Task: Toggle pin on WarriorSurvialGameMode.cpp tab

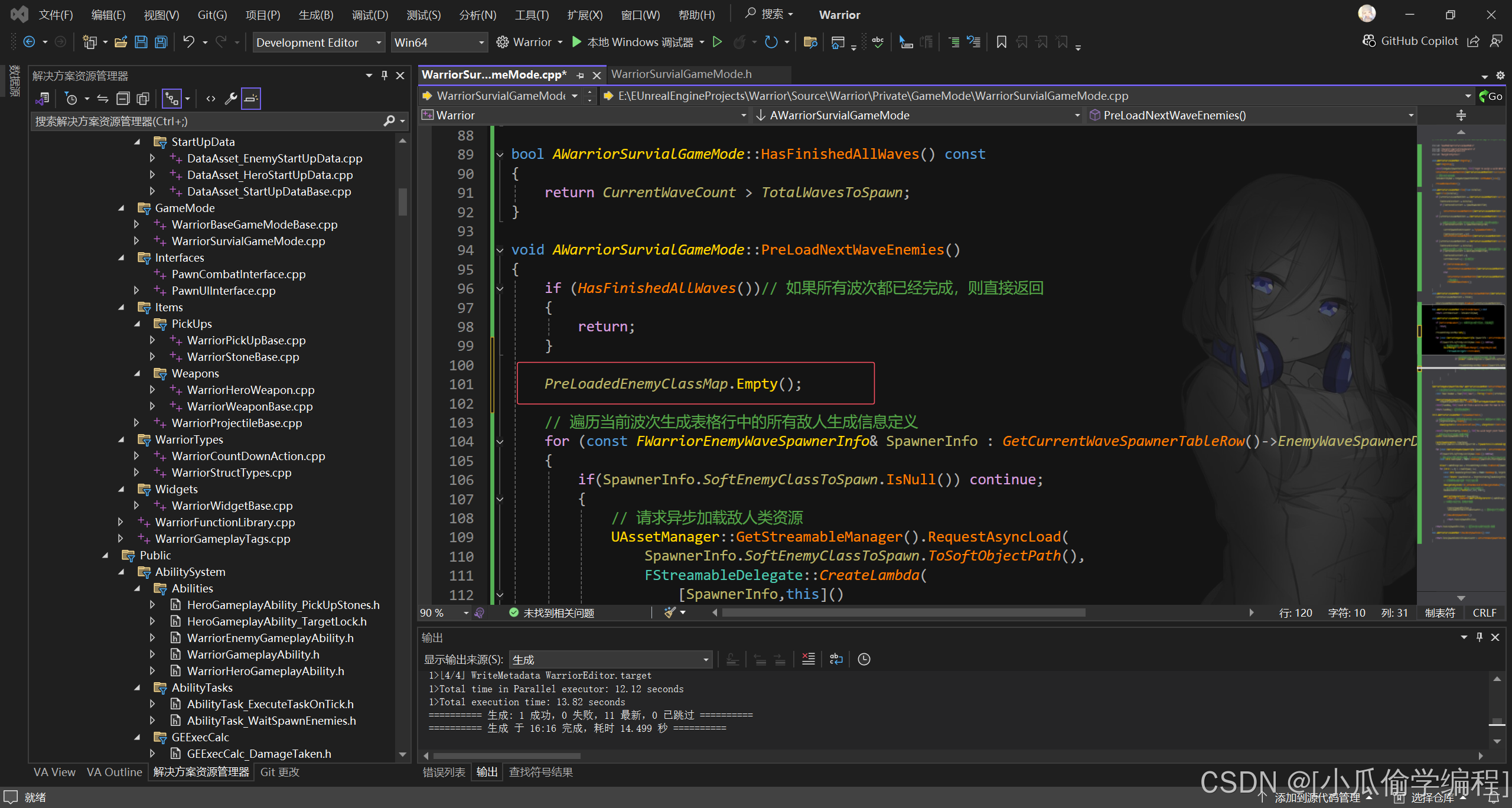Action: [x=580, y=75]
